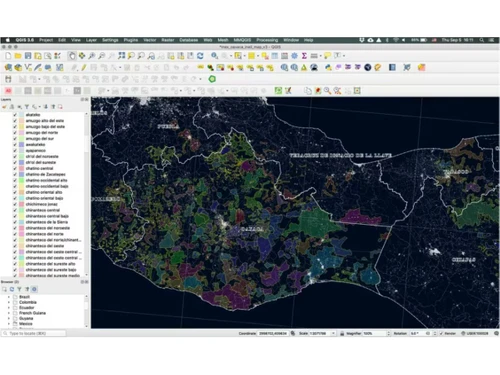The height and width of the screenshot is (375, 500).
Task: Save the project with the floppy disk icon
Action: point(28,56)
